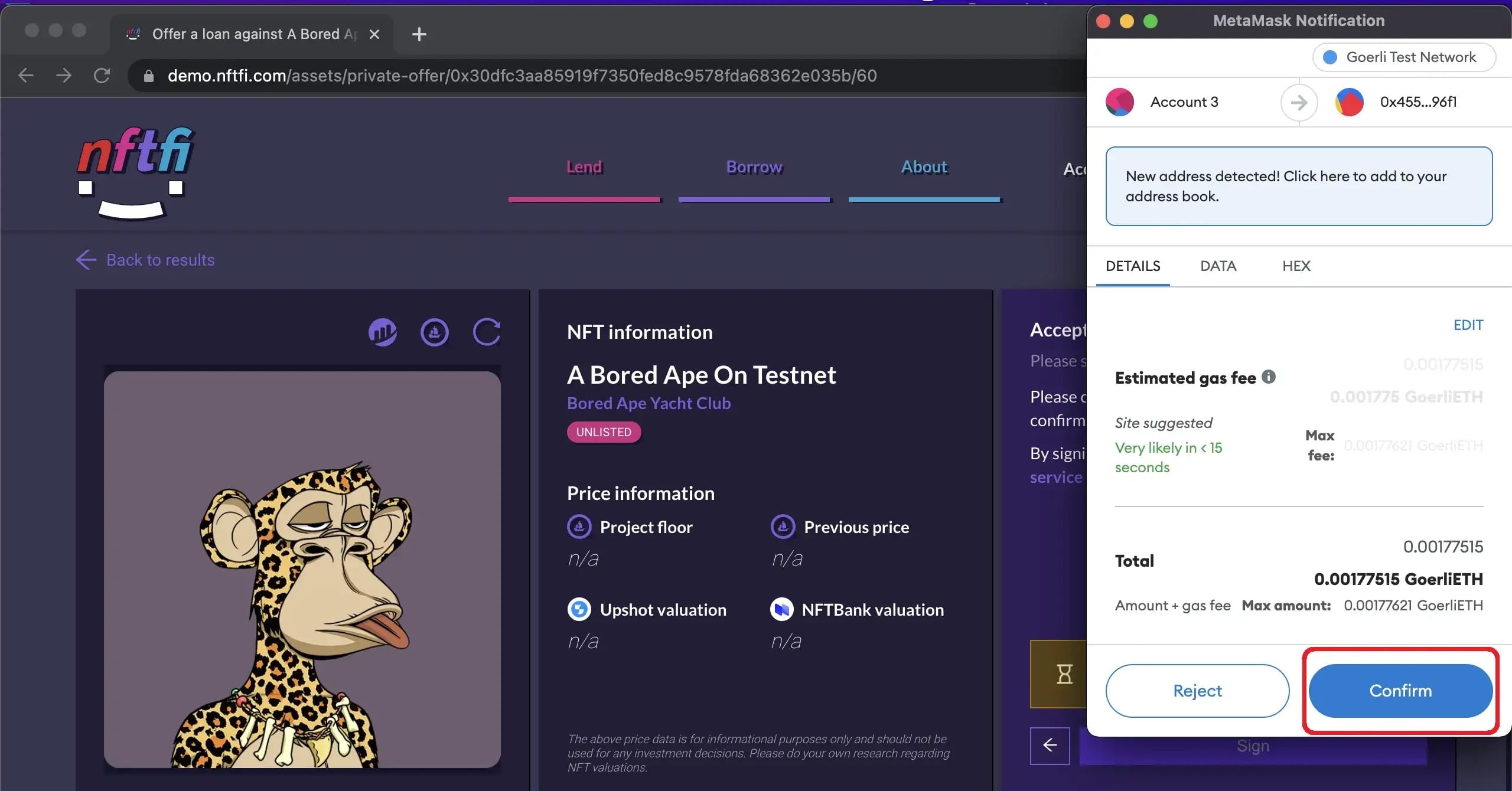Viewport: 1512px width, 791px height.
Task: Open the About navigation tab
Action: 924,167
